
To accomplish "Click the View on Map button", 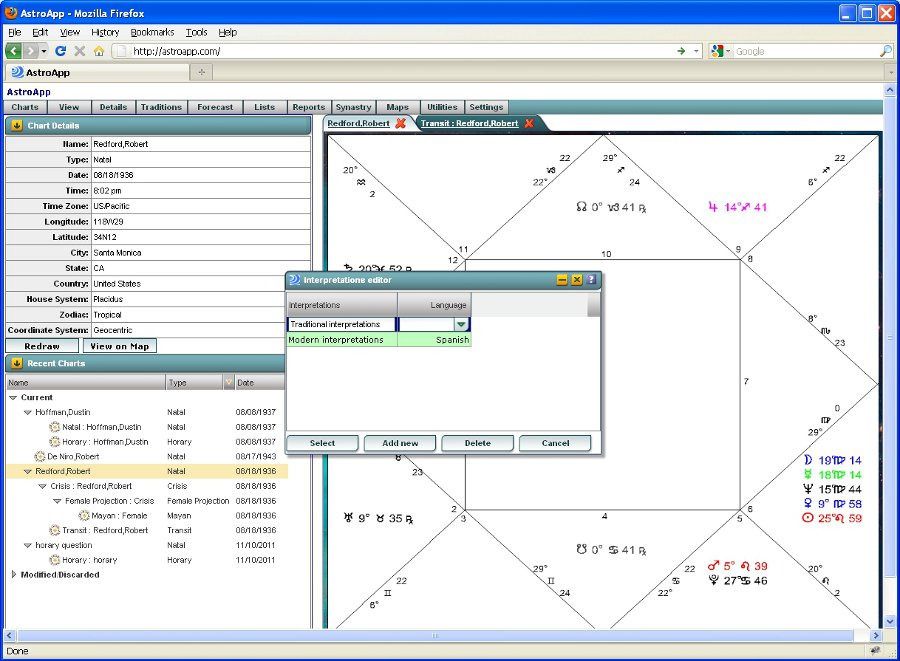I will [119, 346].
